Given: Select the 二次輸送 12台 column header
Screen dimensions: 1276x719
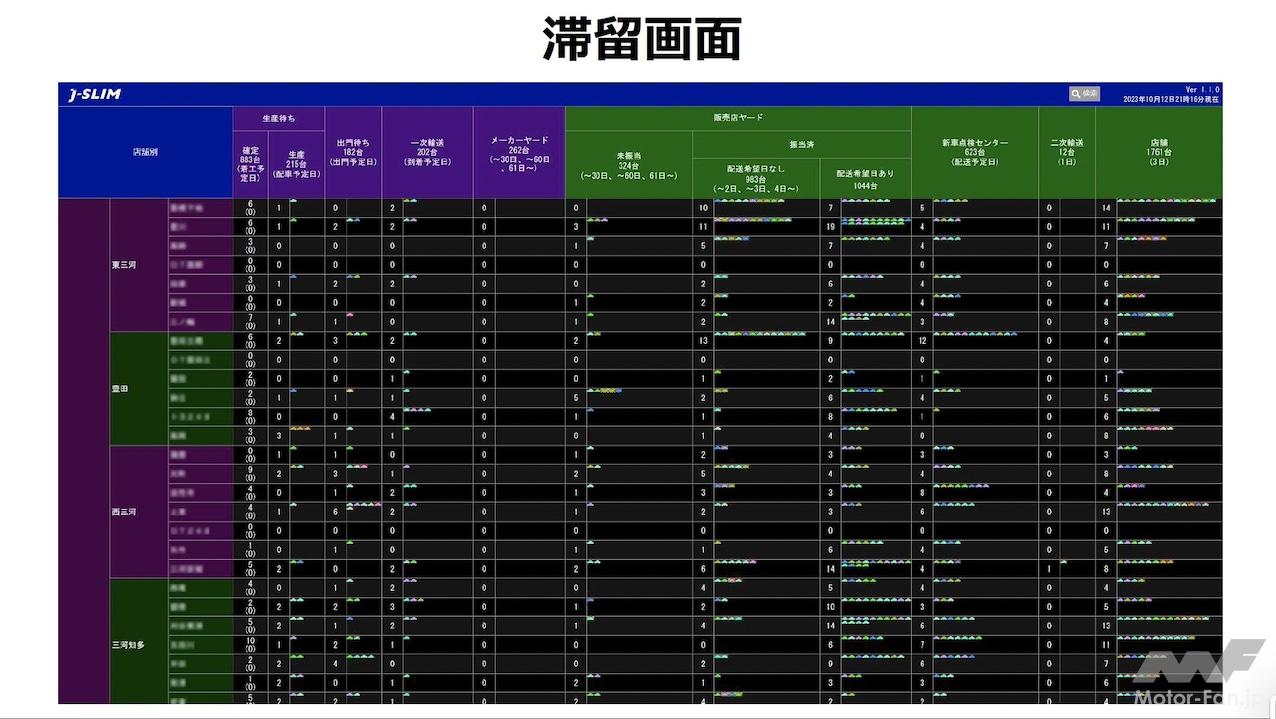Looking at the screenshot, I should click(x=1067, y=152).
